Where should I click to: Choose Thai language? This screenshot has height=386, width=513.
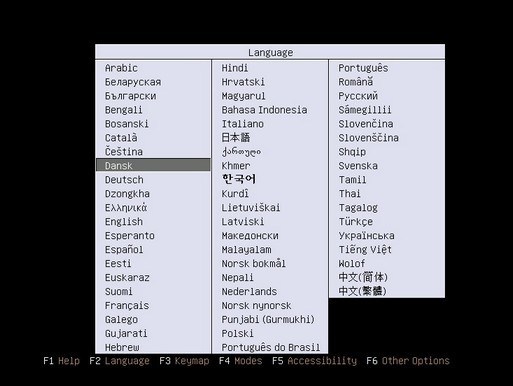click(x=349, y=194)
